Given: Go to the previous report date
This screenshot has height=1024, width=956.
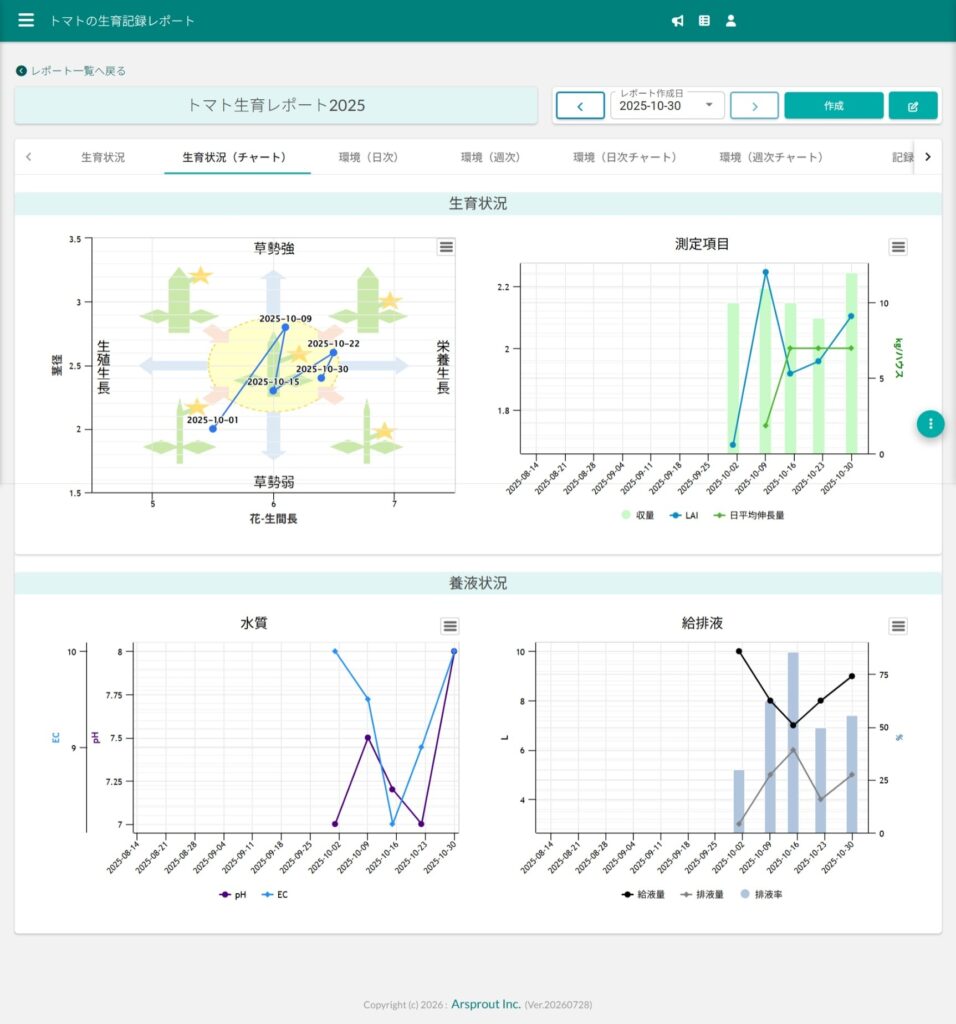Looking at the screenshot, I should tap(580, 106).
